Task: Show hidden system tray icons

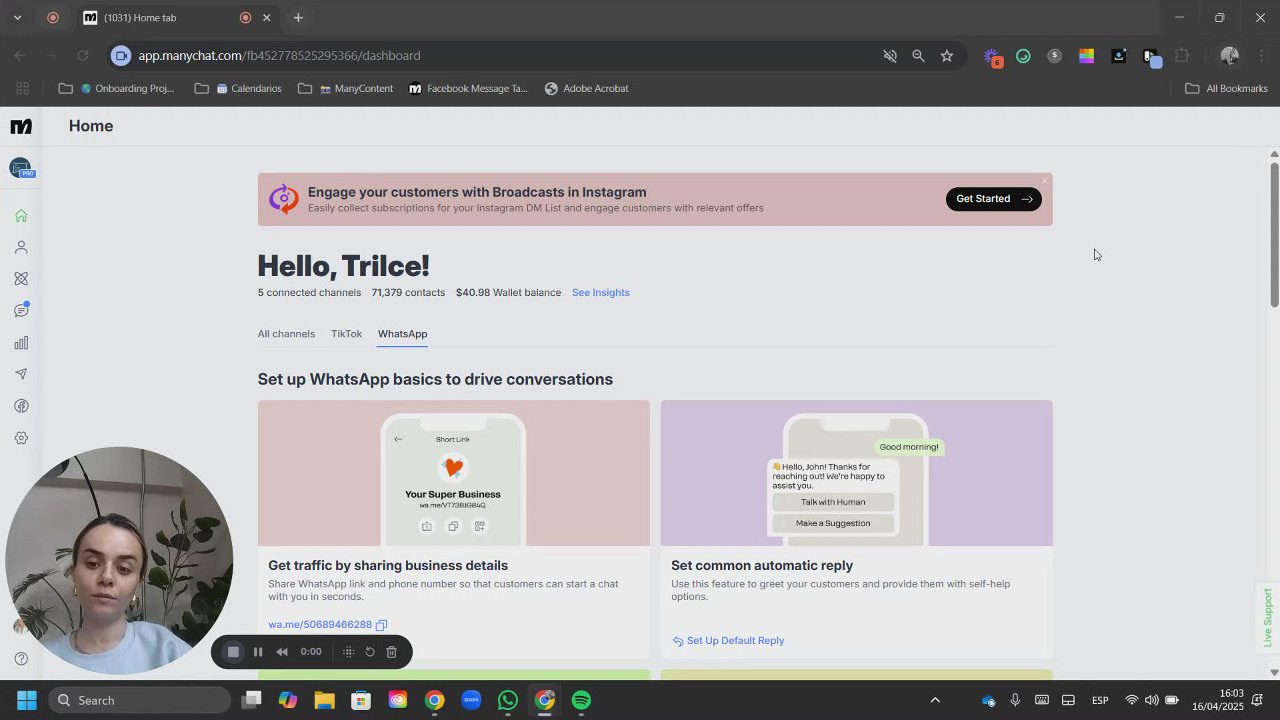Action: pos(935,700)
